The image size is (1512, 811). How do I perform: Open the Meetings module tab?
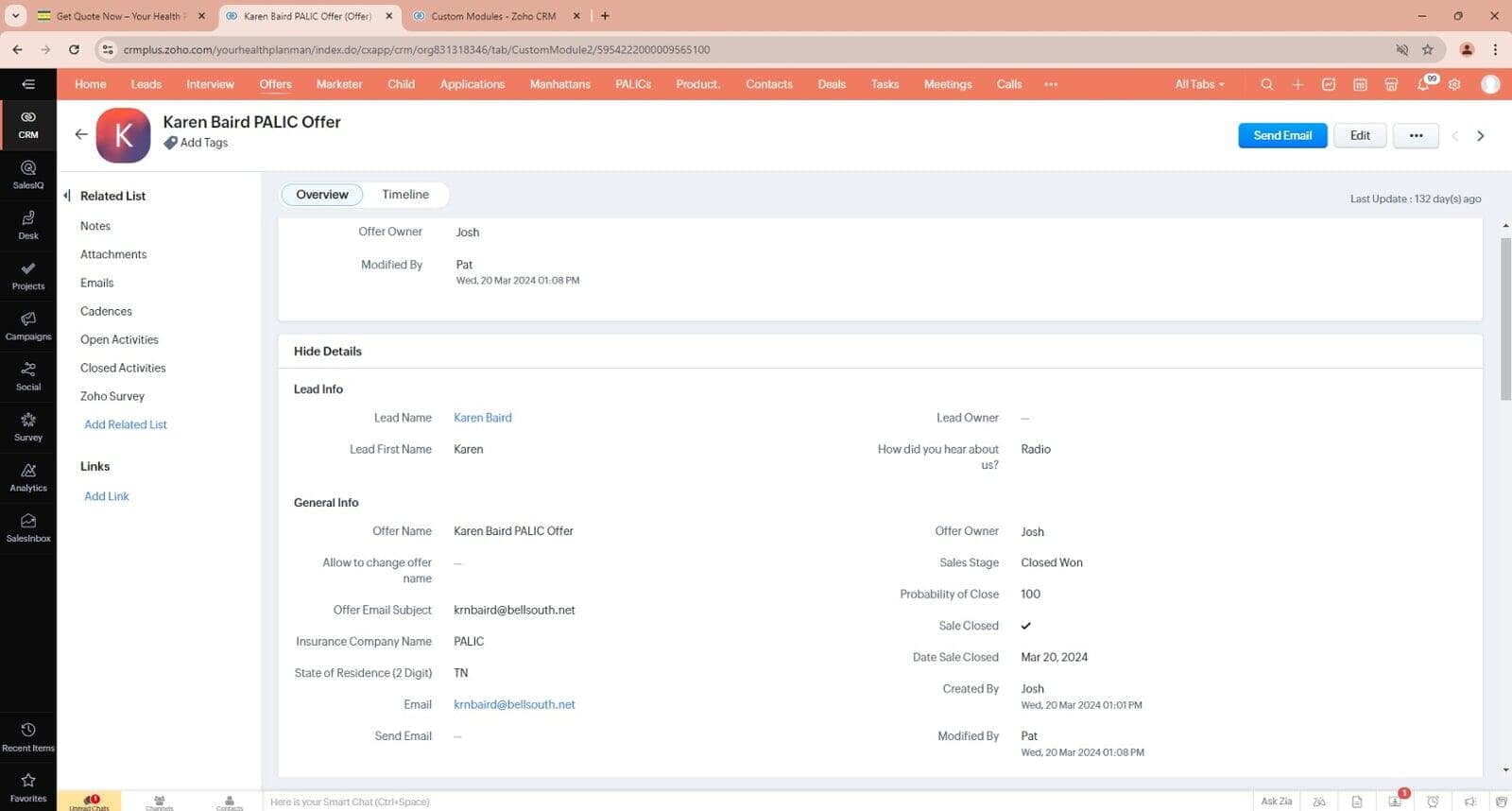pyautogui.click(x=948, y=84)
